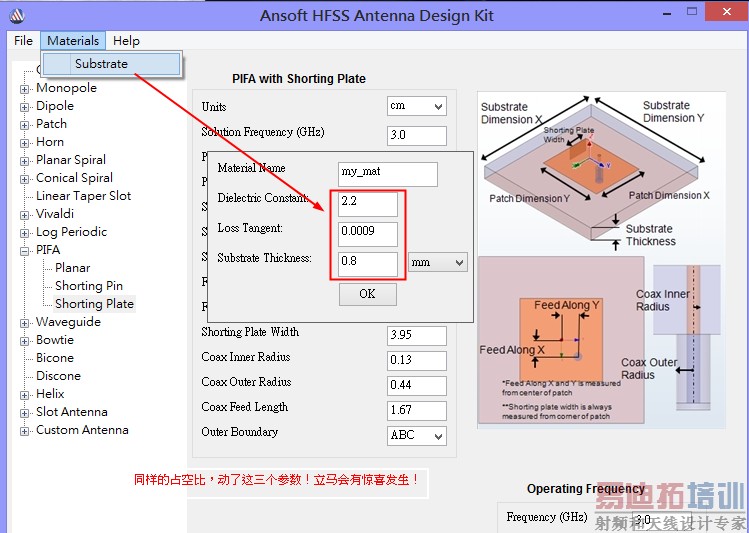Screen dimensions: 749x533
Task: Edit the Coax Inner Radius field
Action: (417, 360)
